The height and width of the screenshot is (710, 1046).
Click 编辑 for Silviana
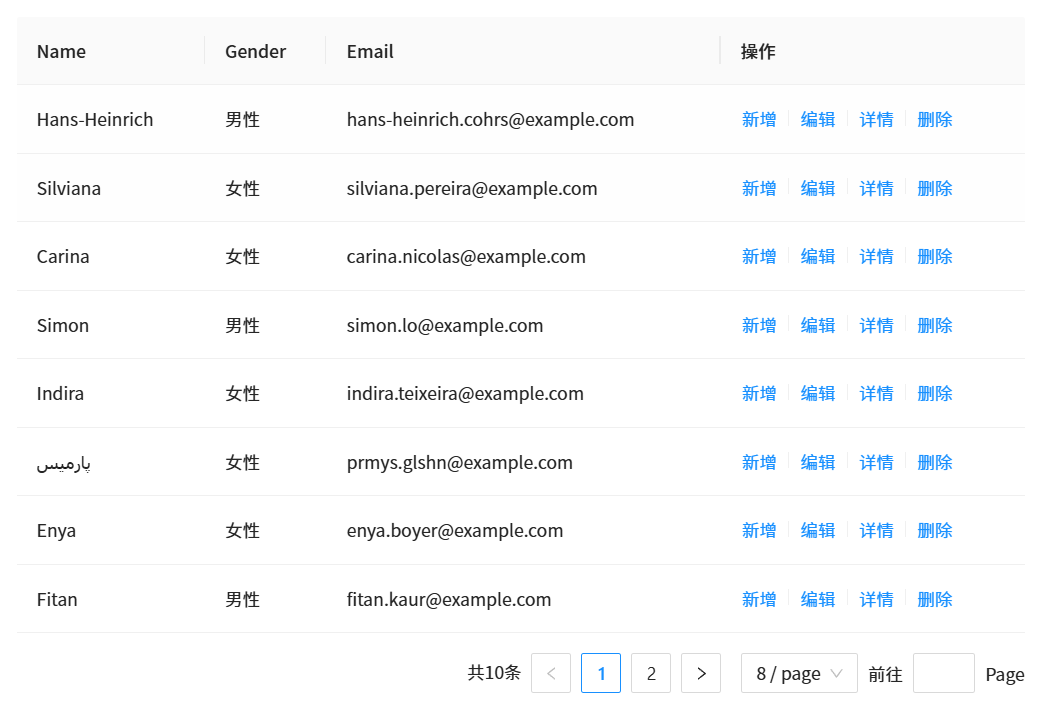(x=817, y=188)
